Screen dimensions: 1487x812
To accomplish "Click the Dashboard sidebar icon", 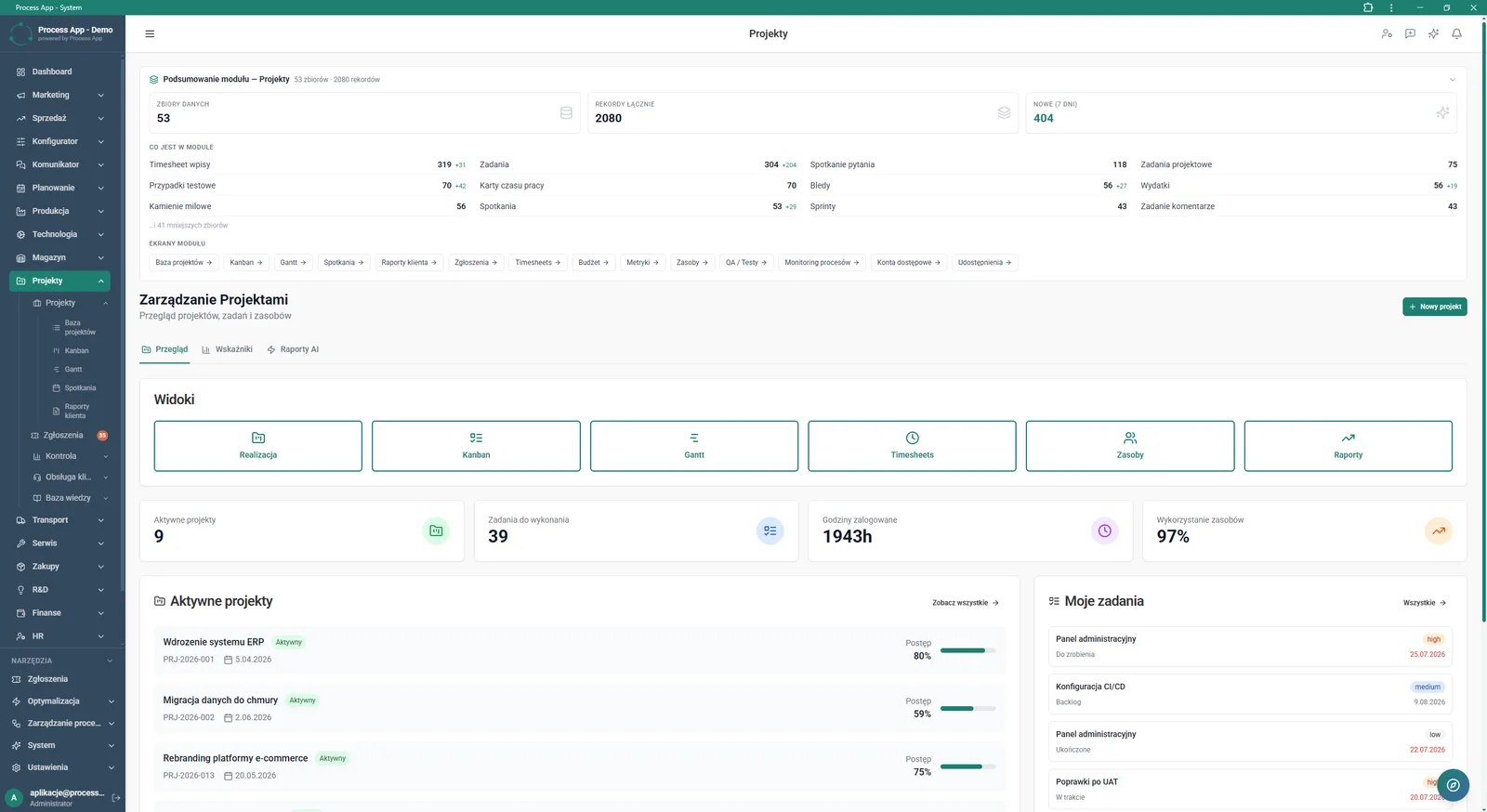I will point(20,72).
